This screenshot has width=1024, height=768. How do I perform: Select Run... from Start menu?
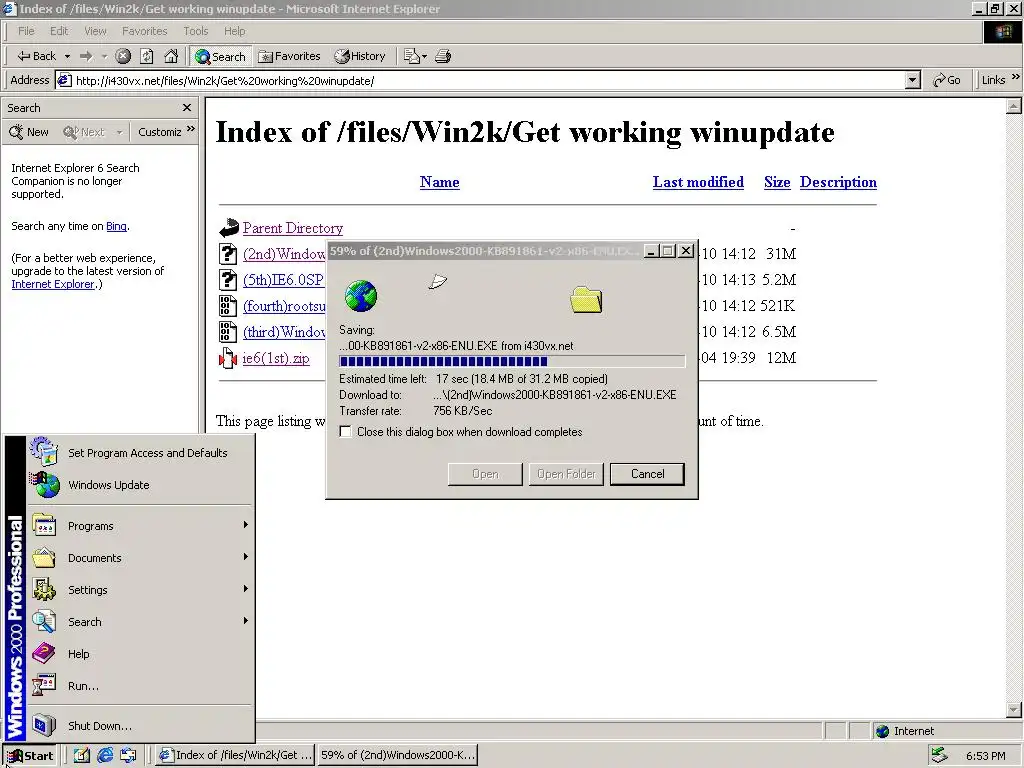point(140,686)
